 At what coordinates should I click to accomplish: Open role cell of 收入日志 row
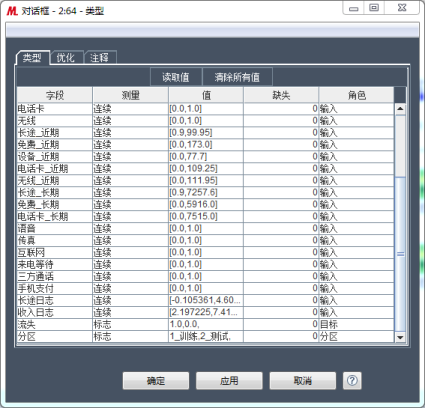tap(356, 312)
